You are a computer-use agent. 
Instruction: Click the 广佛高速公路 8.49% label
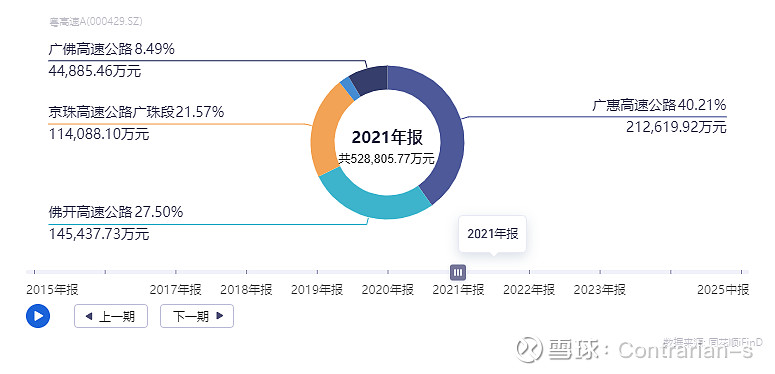(112, 49)
